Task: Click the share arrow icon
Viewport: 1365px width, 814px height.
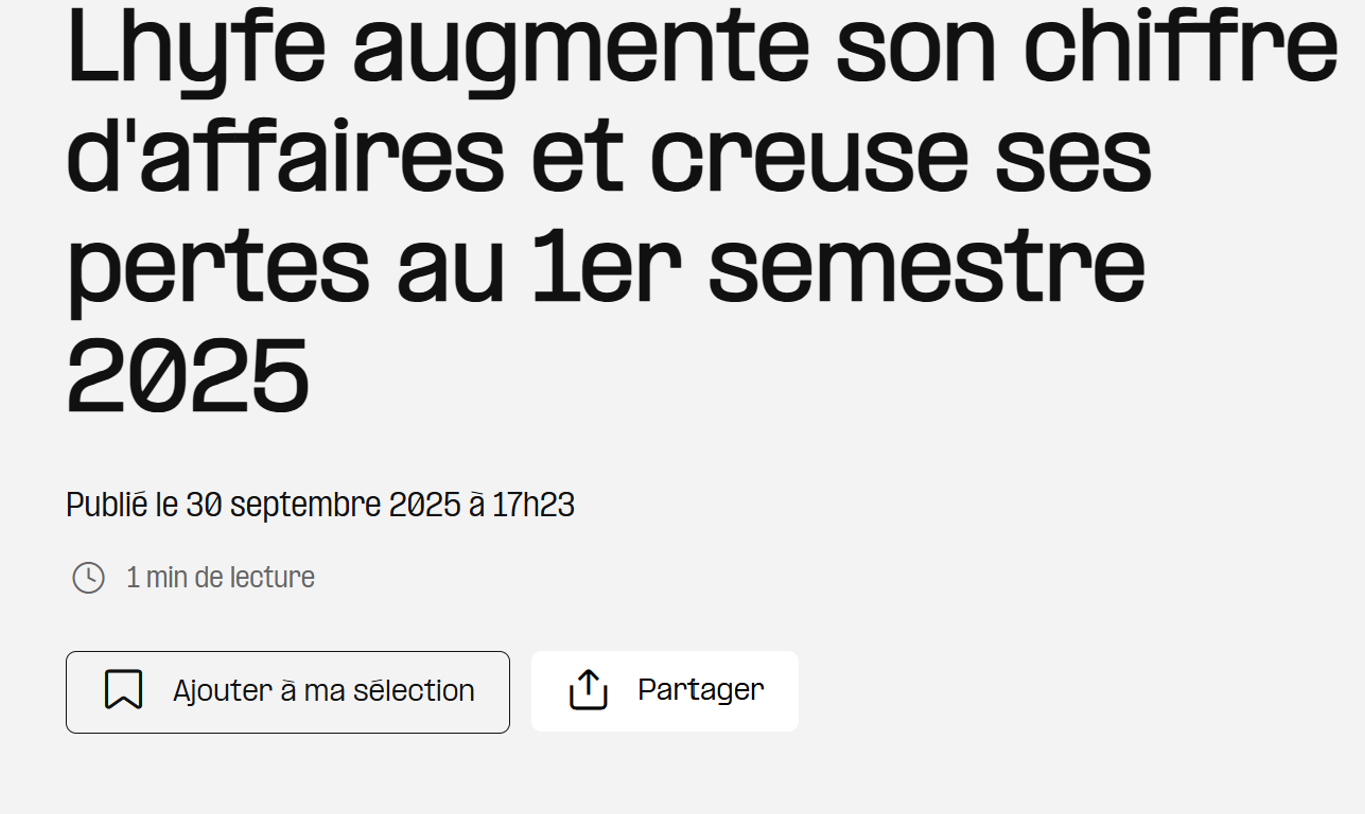Action: pyautogui.click(x=588, y=691)
